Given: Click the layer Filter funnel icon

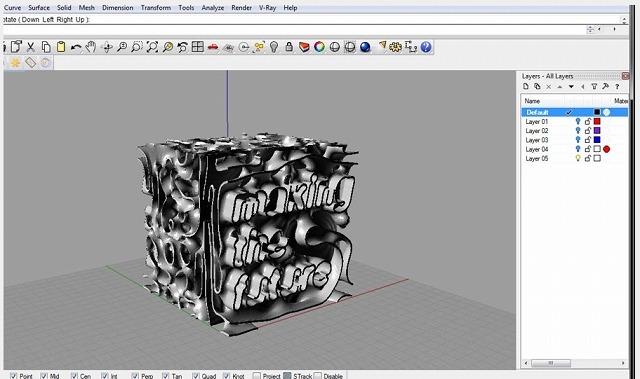Looking at the screenshot, I should 594,86.
